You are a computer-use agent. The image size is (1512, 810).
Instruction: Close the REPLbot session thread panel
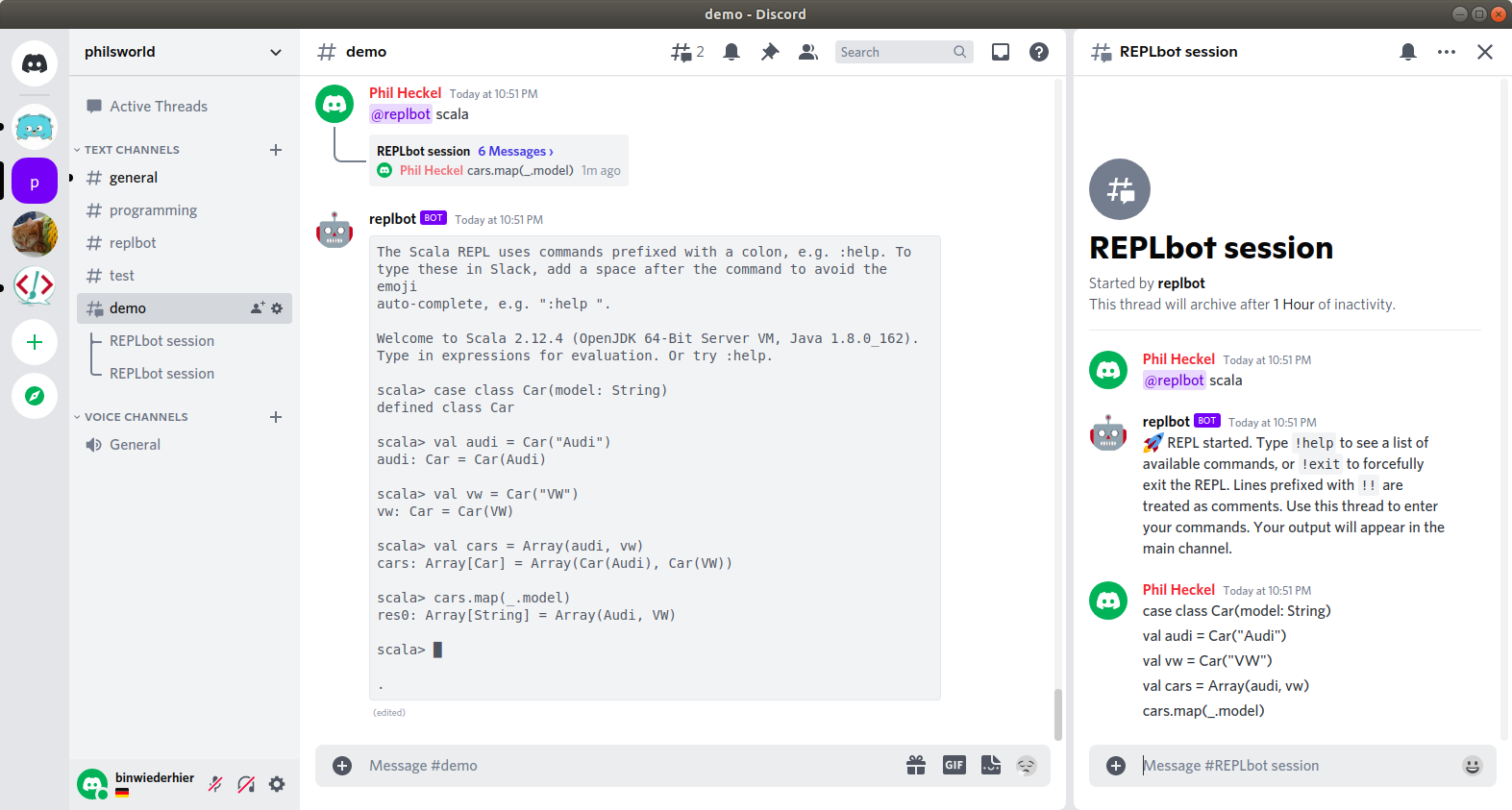pyautogui.click(x=1485, y=52)
